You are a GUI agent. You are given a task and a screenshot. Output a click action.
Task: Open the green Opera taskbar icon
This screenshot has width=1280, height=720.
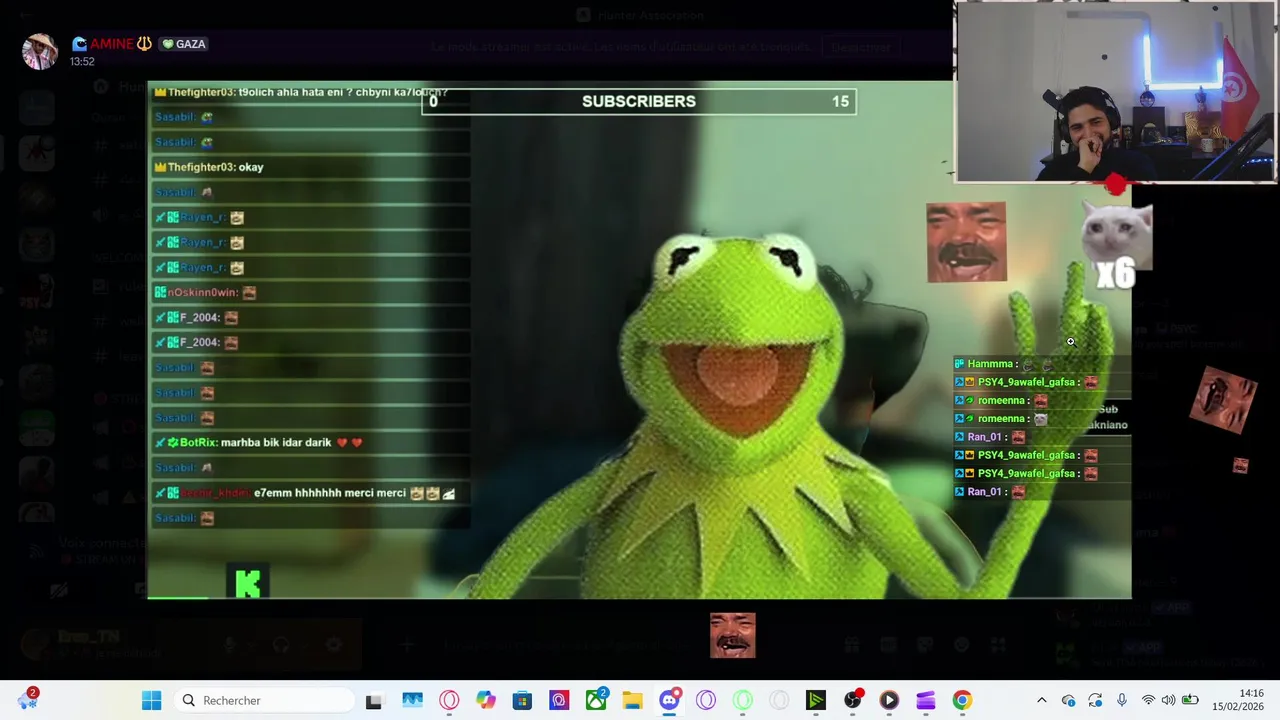[742, 700]
